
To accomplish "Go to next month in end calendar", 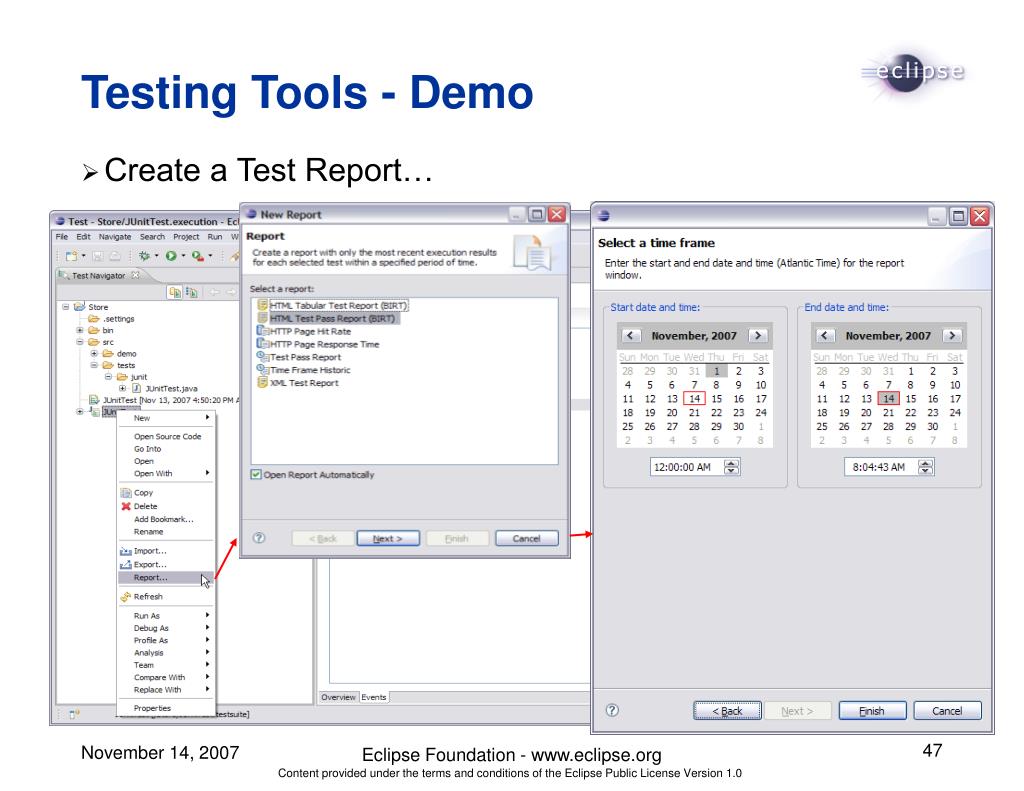I will point(952,335).
